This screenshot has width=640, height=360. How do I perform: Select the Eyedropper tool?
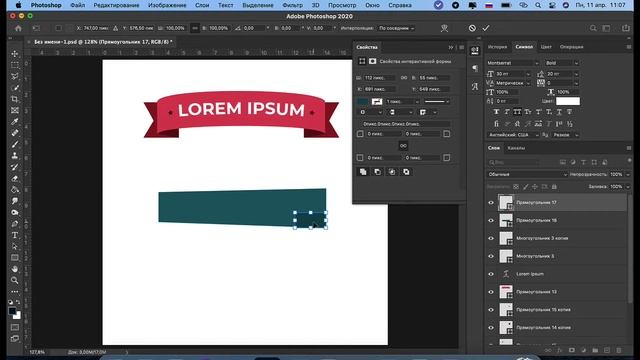coord(15,122)
